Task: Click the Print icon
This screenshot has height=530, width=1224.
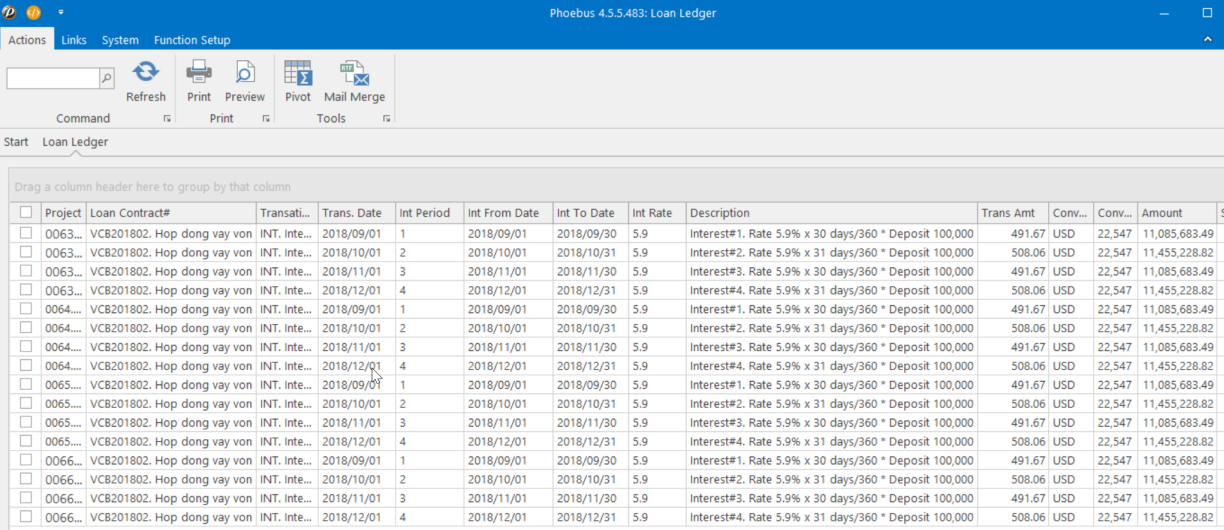Action: point(199,72)
